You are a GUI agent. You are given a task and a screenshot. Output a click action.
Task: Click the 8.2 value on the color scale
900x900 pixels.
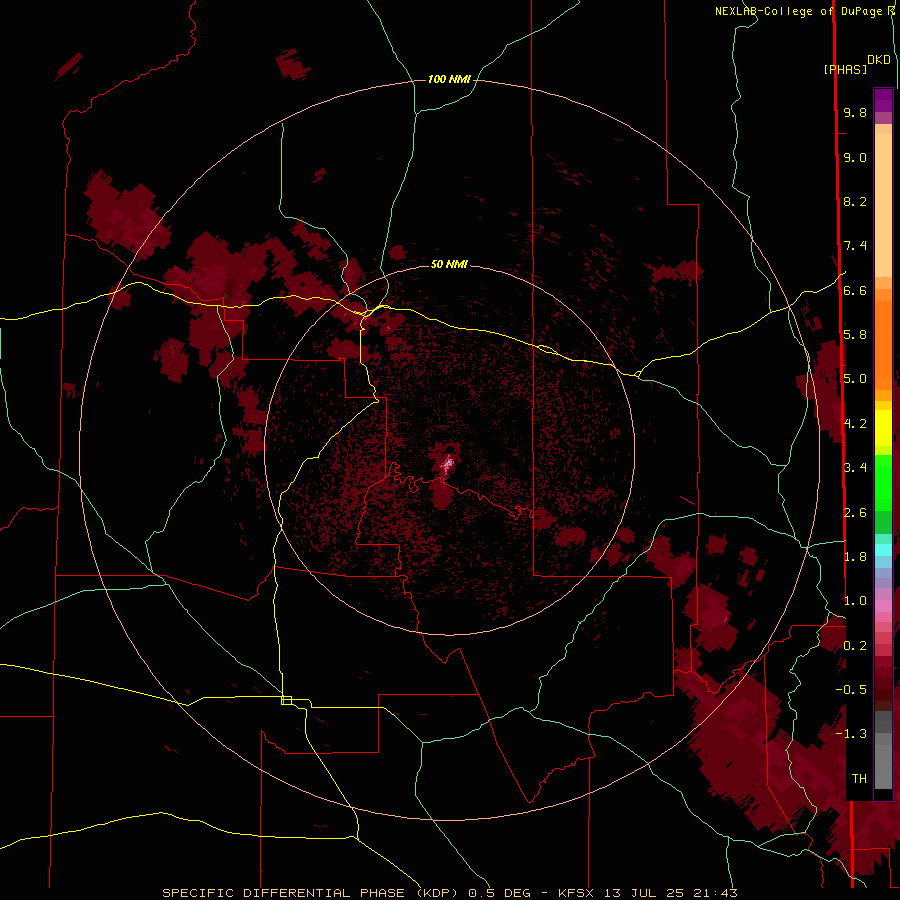(x=855, y=202)
